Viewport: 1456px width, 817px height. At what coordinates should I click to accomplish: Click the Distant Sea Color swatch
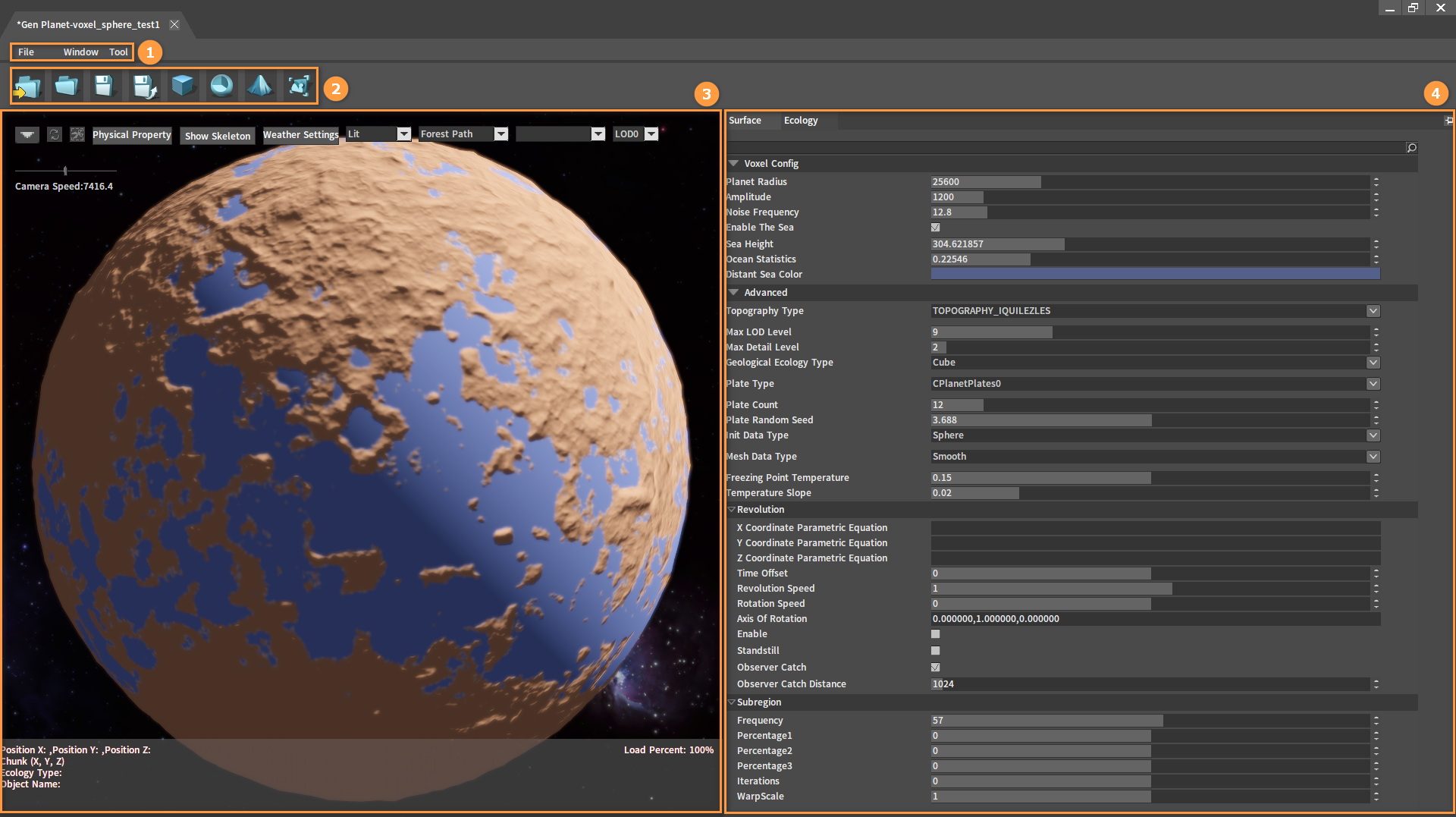[1155, 275]
